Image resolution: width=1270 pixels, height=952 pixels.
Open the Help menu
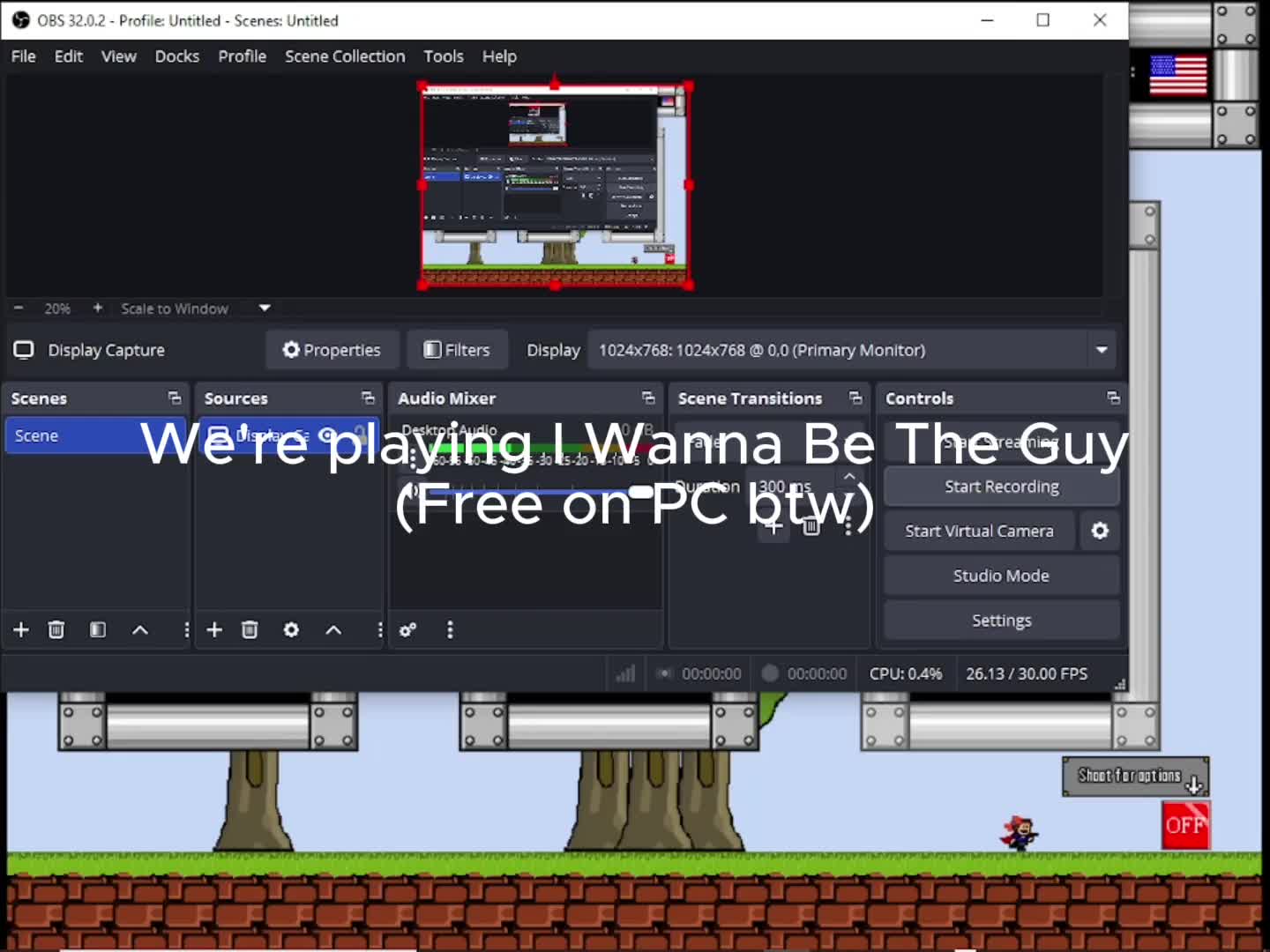(x=499, y=56)
